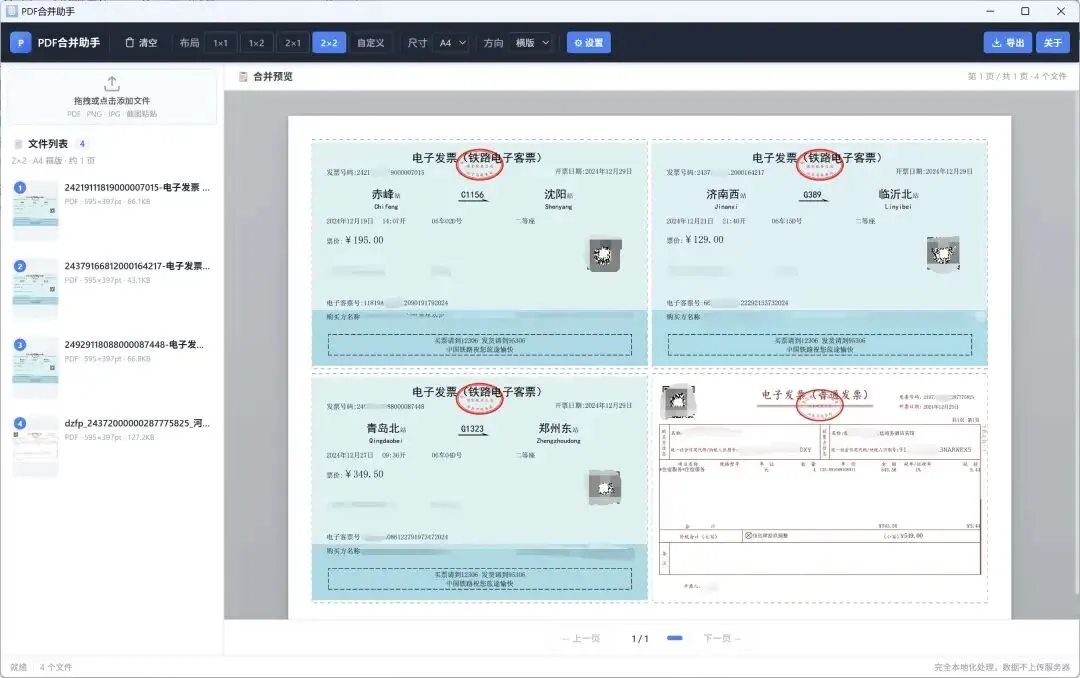Click the number 4 badge on fourth file
Screen dimensions: 1080x678
(20, 423)
